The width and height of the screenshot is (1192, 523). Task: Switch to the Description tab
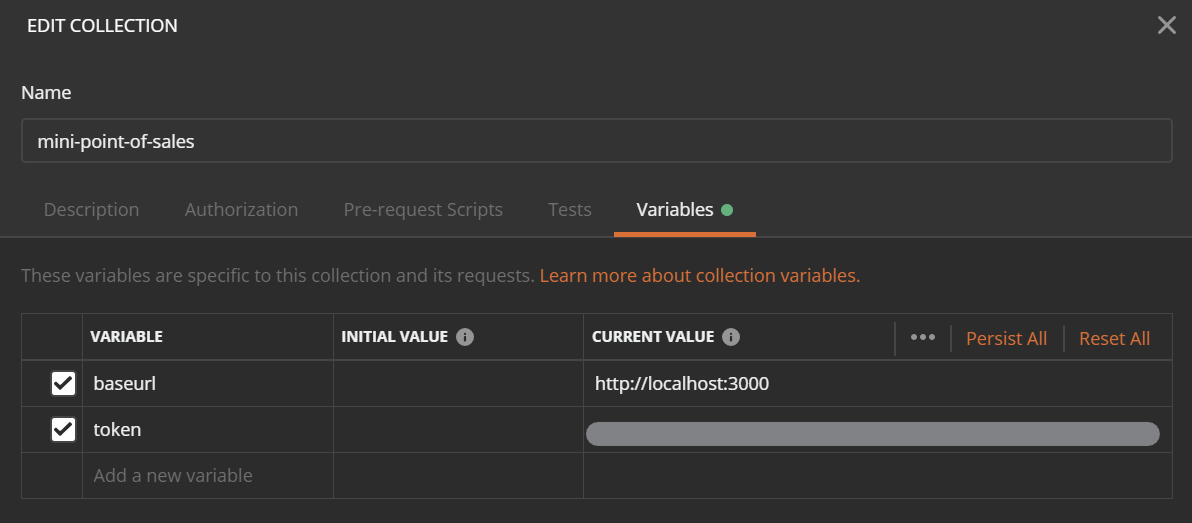click(91, 210)
